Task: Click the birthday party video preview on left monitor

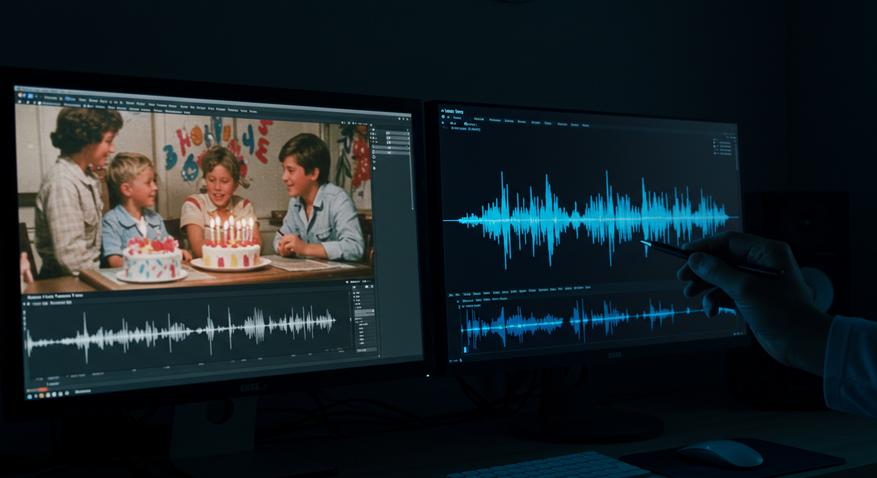Action: 194,196
